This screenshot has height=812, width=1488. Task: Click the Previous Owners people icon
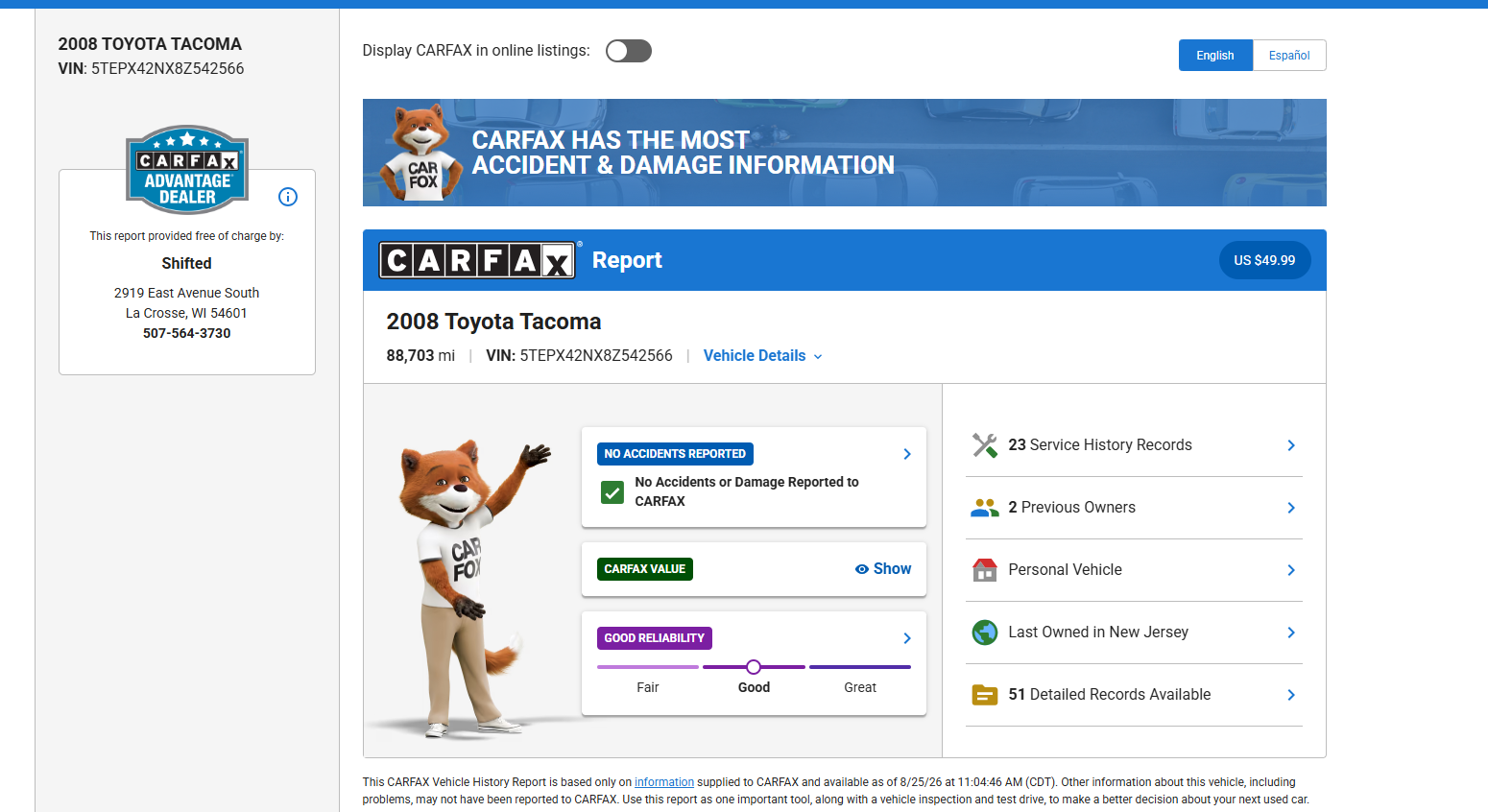[985, 508]
